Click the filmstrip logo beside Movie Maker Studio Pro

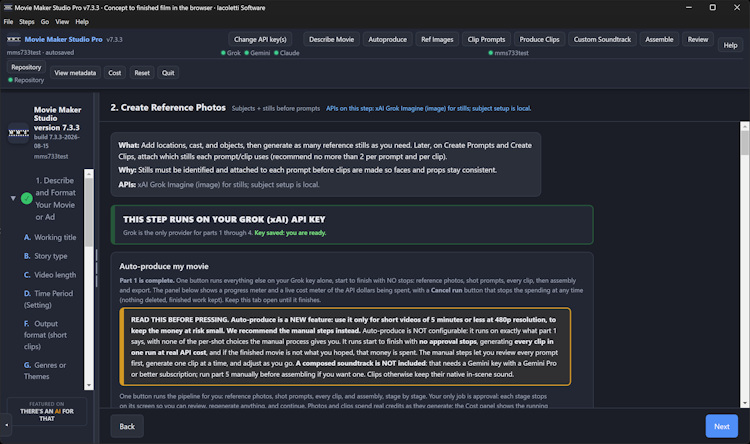(13, 39)
